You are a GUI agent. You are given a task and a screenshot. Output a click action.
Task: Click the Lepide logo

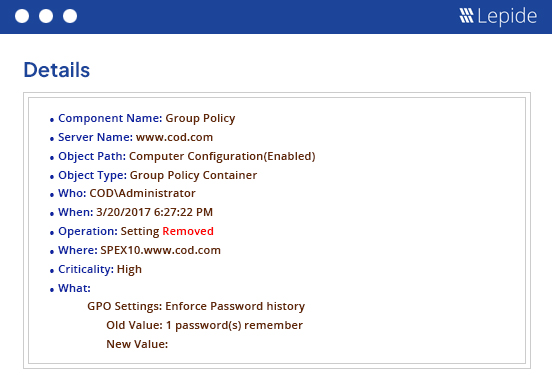tap(498, 16)
